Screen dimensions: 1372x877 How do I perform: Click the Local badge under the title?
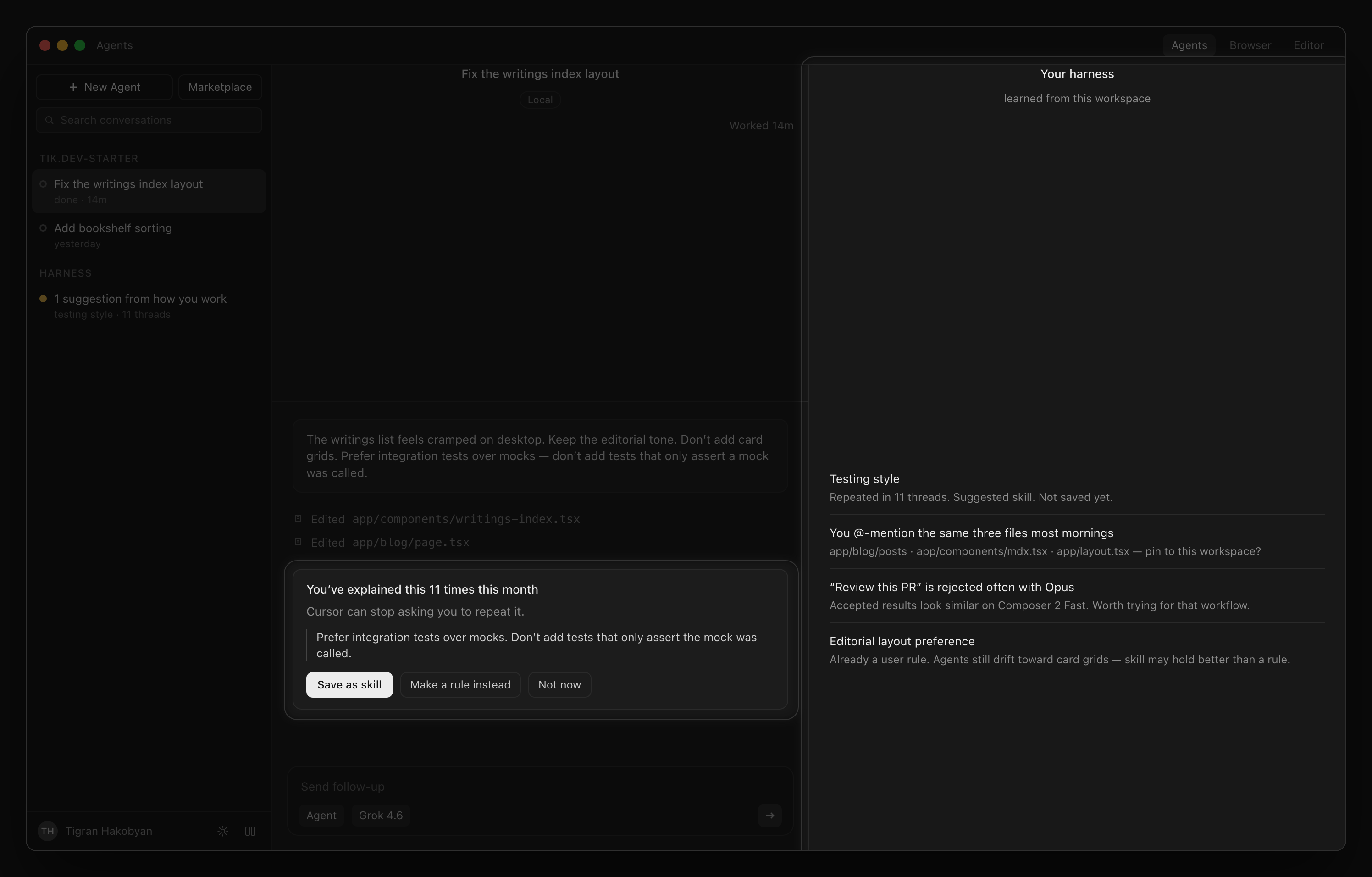point(540,100)
